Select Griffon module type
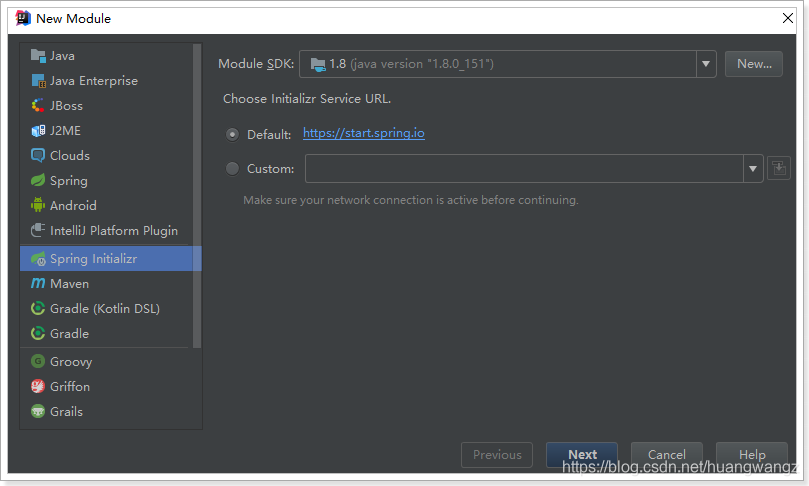809x486 pixels. 106,386
